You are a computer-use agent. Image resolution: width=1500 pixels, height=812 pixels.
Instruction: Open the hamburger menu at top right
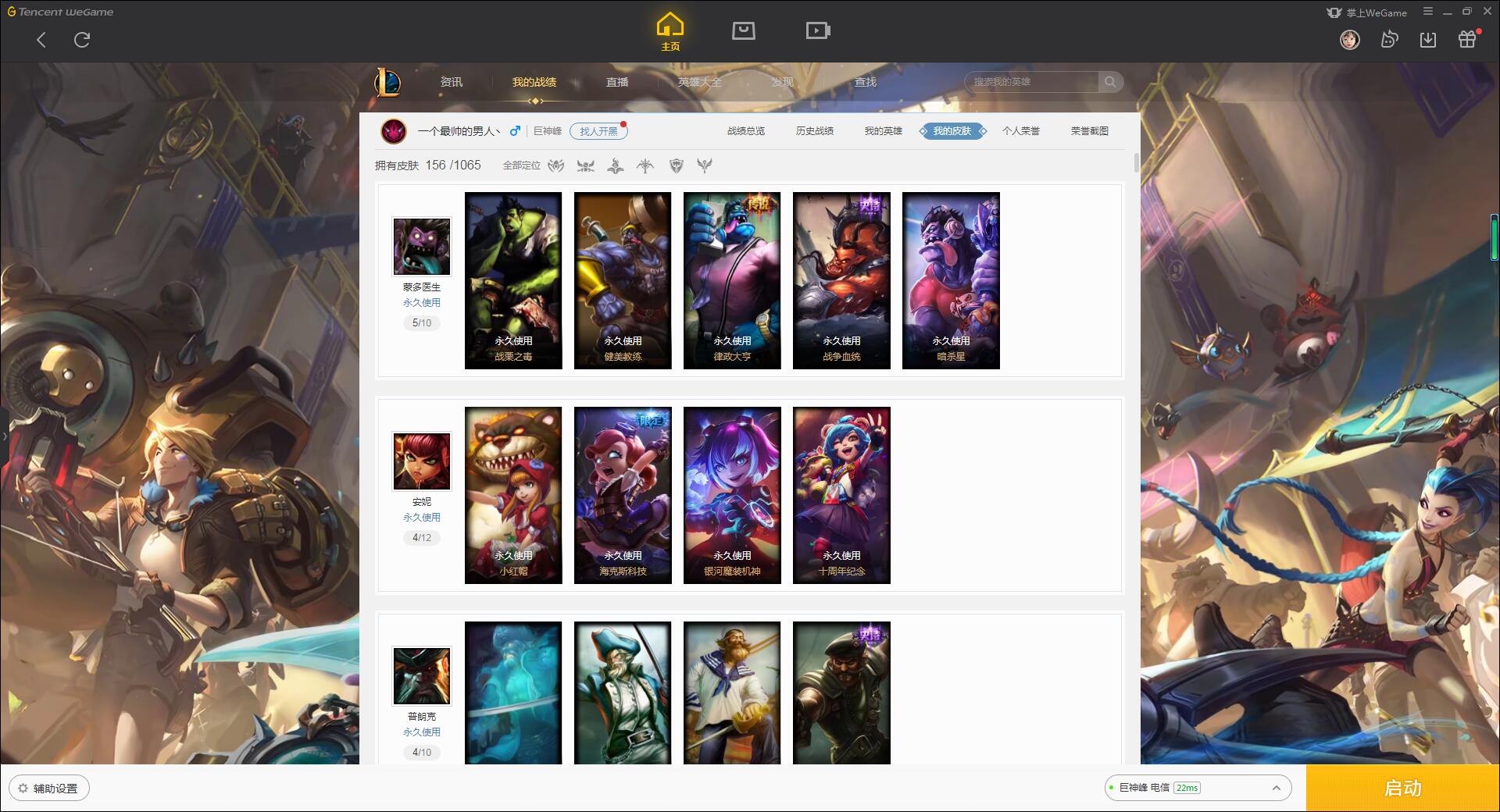[1428, 12]
